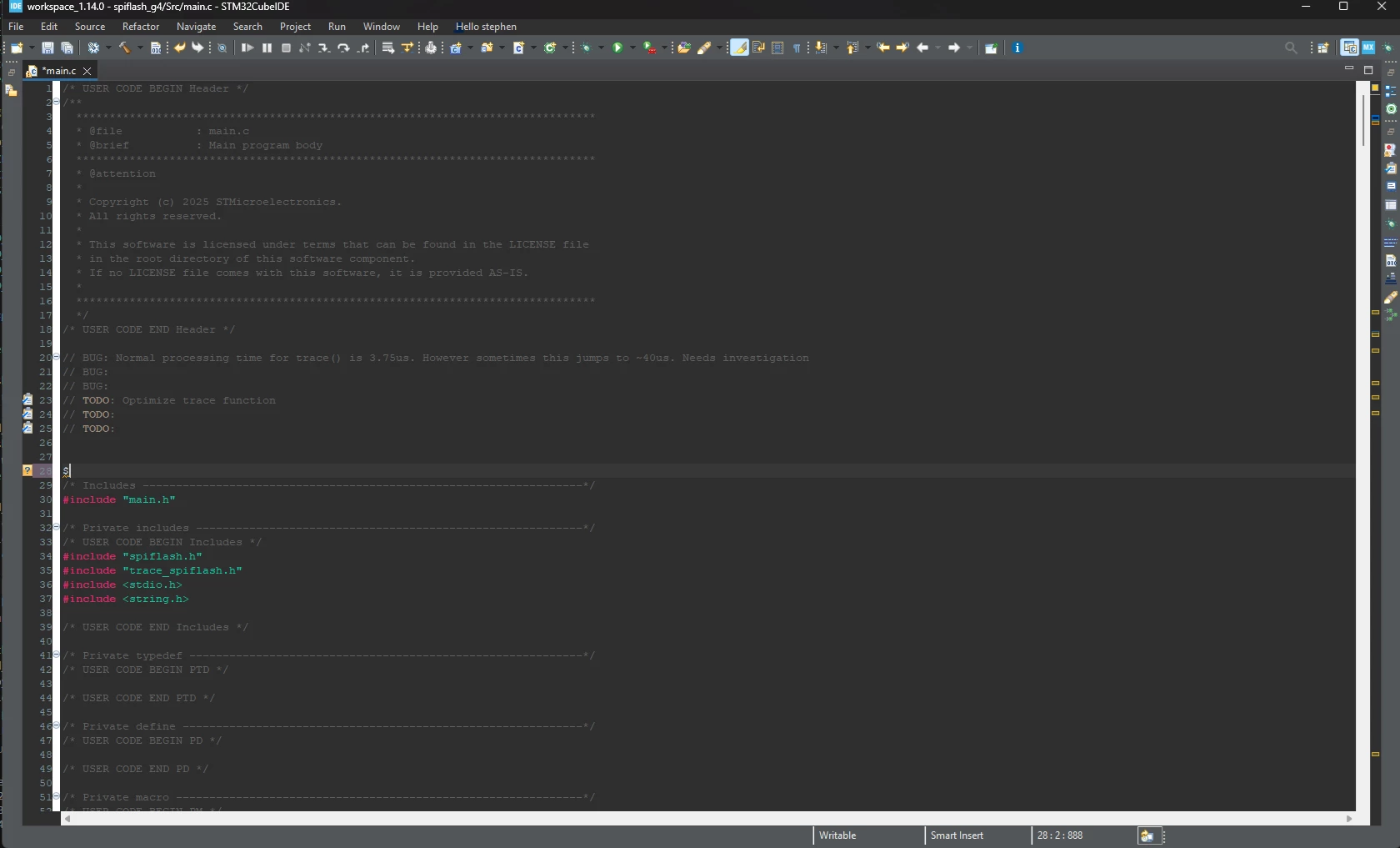Image resolution: width=1400 pixels, height=848 pixels.
Task: Click the Problems view icon in right sidebar
Action: 1391,150
